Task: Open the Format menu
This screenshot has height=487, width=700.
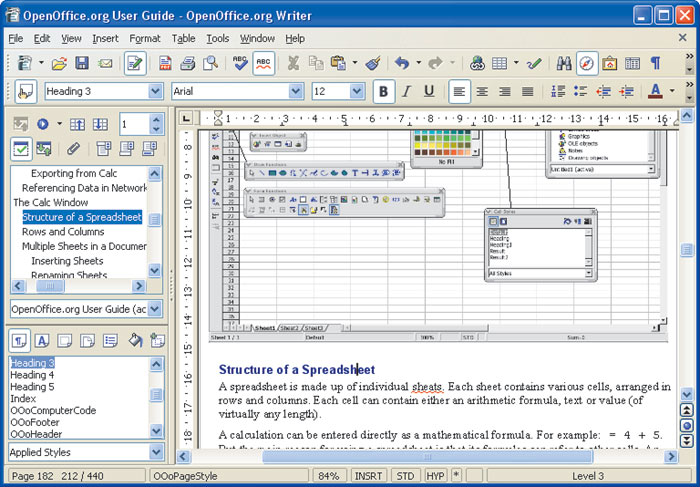Action: [x=144, y=38]
